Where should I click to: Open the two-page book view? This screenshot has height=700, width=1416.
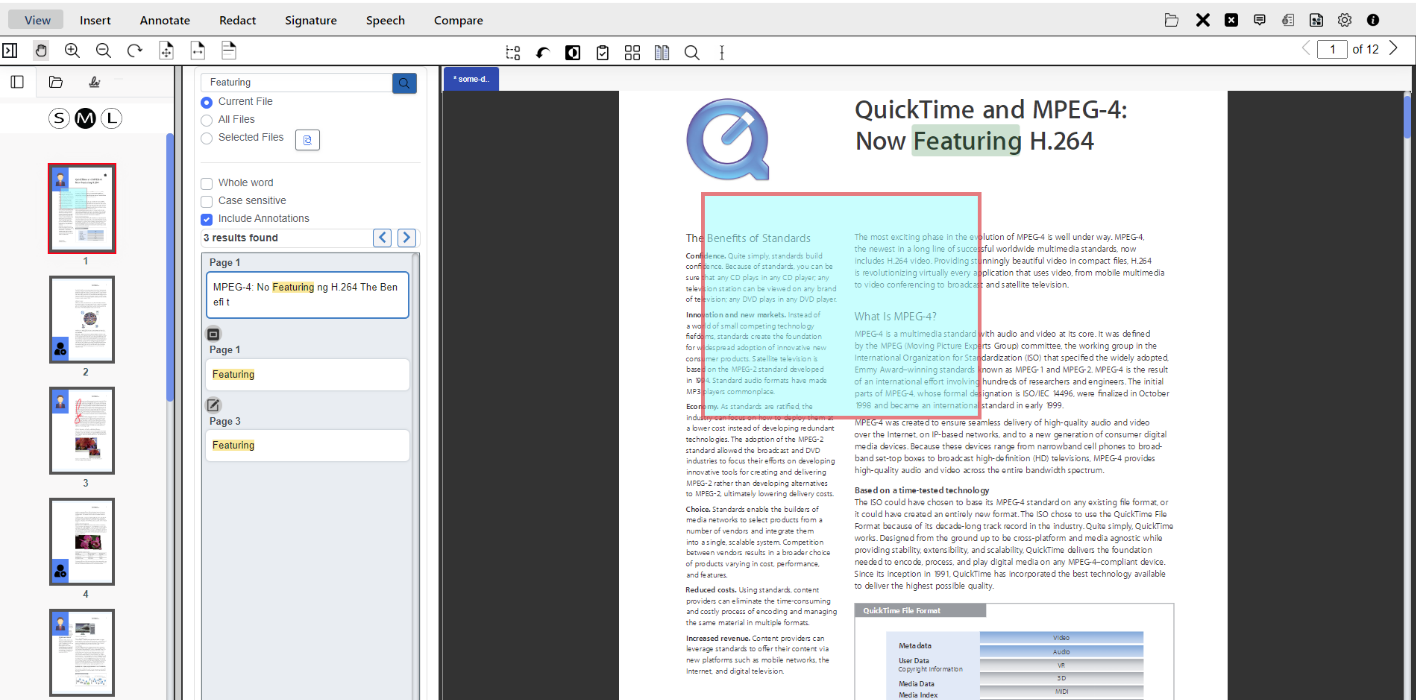[662, 52]
